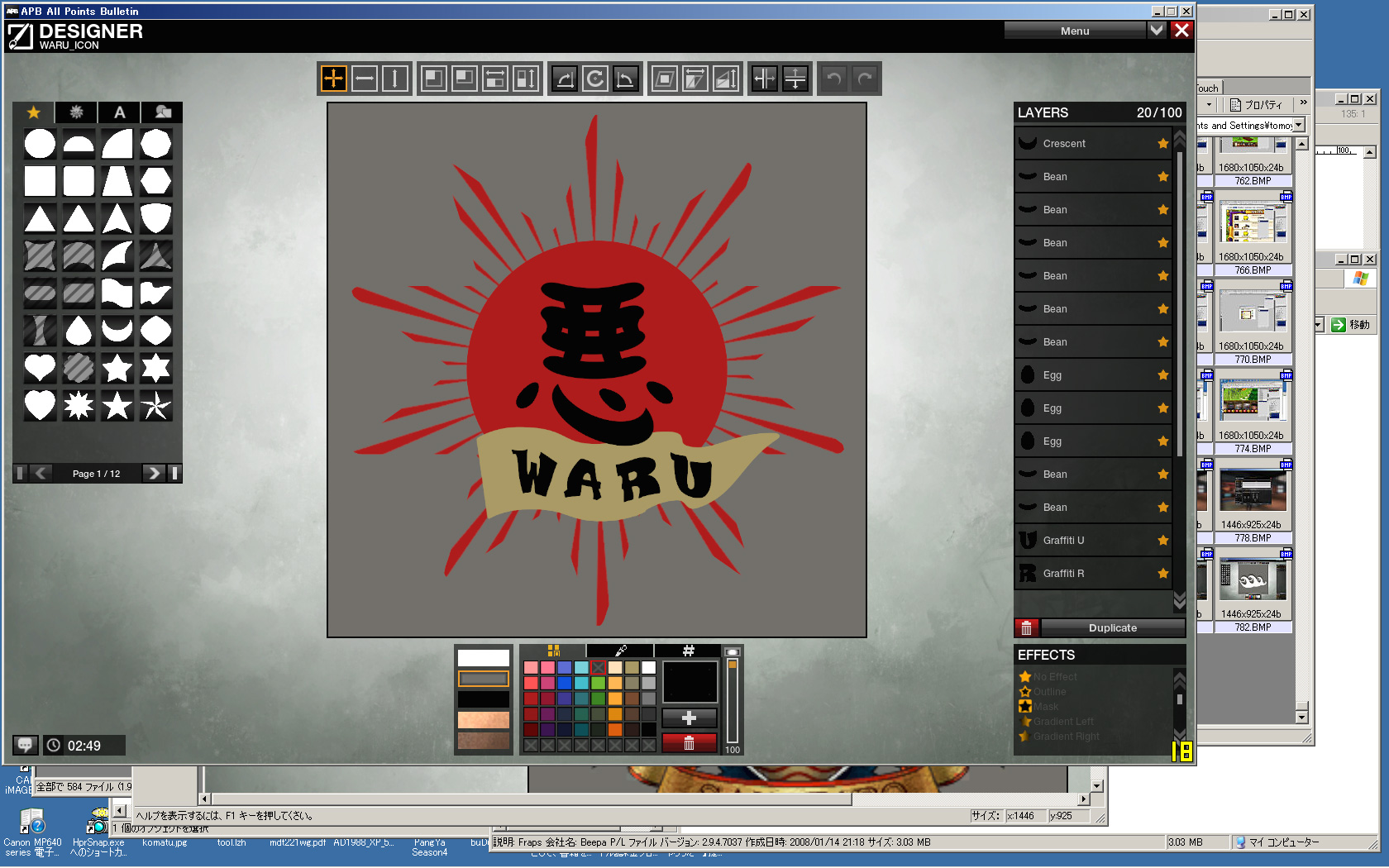Open the color palette grid tab
This screenshot has height=868, width=1389.
pos(553,651)
